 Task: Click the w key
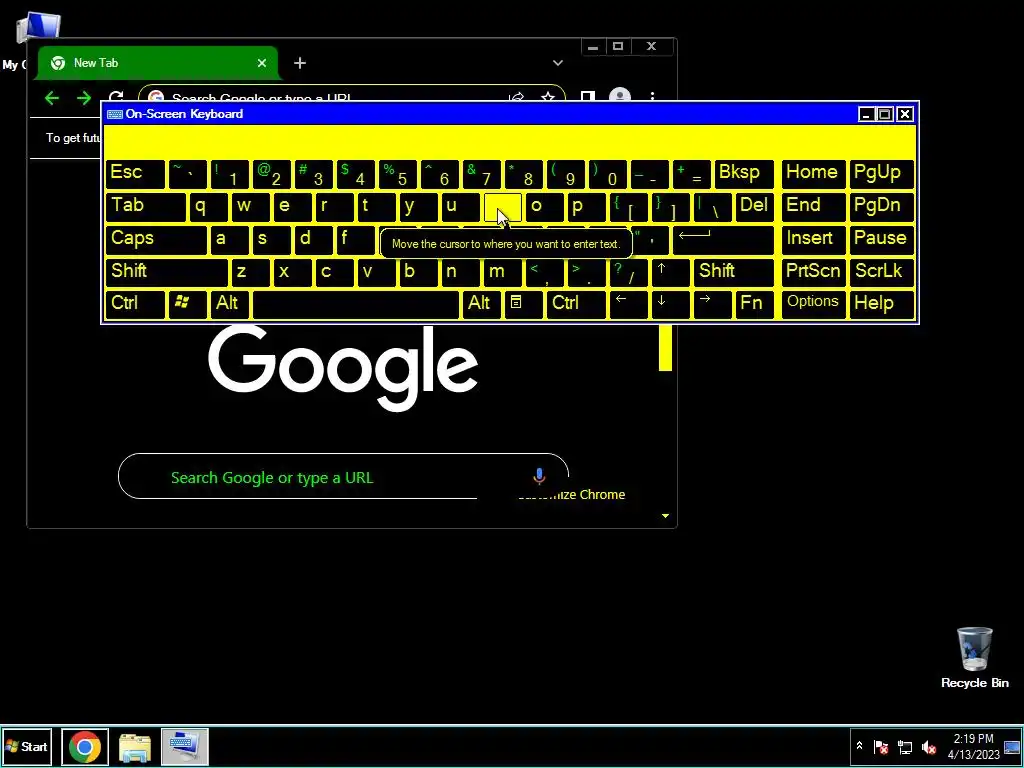pyautogui.click(x=251, y=206)
